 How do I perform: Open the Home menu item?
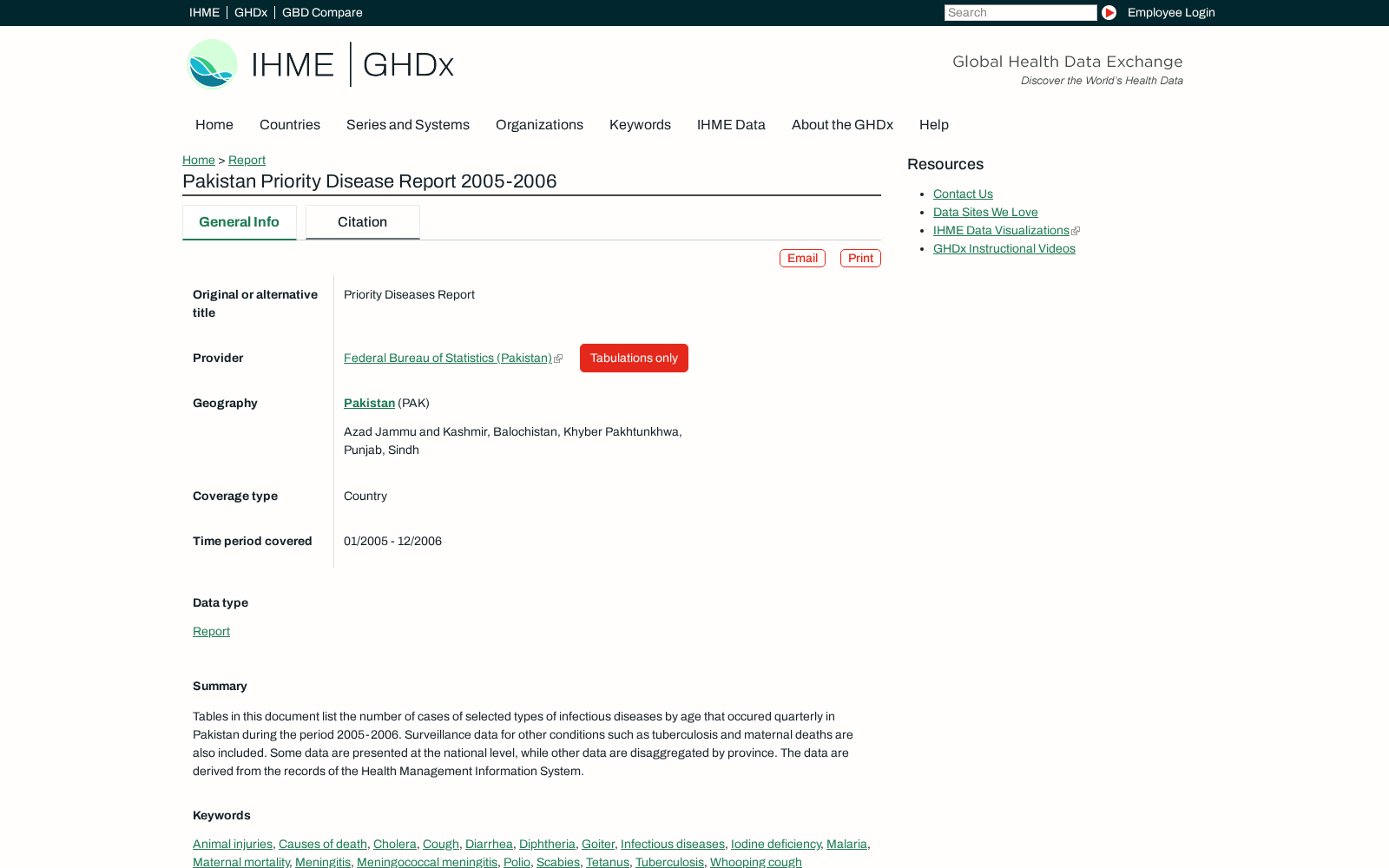[214, 125]
